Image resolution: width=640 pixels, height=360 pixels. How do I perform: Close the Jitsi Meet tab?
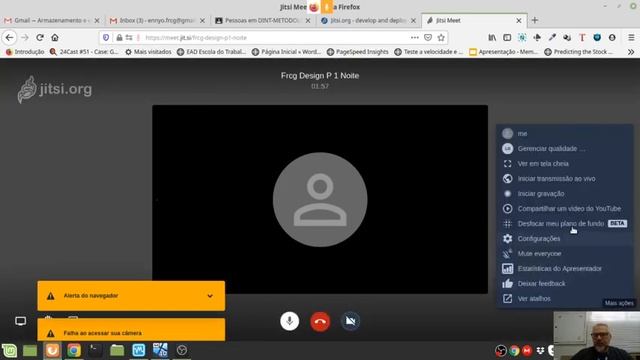[519, 20]
